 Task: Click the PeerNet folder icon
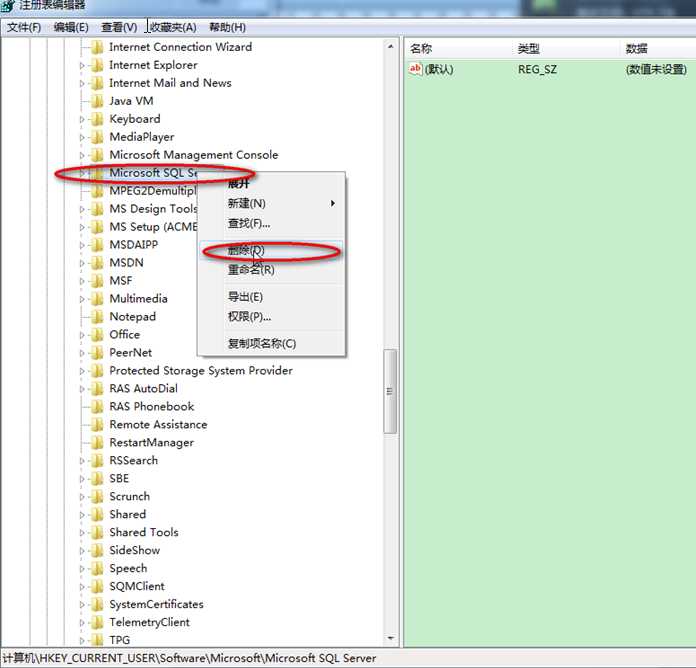click(97, 353)
